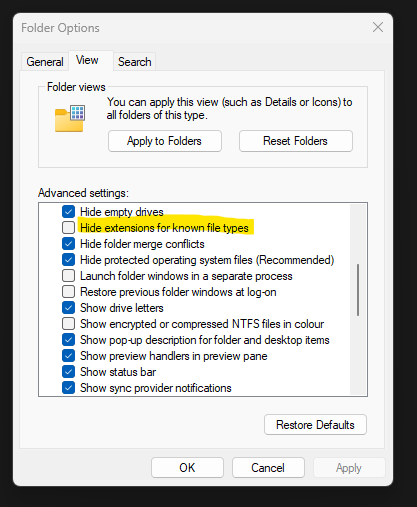Uncheck Hide empty drives
This screenshot has height=507, width=417.
(68, 212)
